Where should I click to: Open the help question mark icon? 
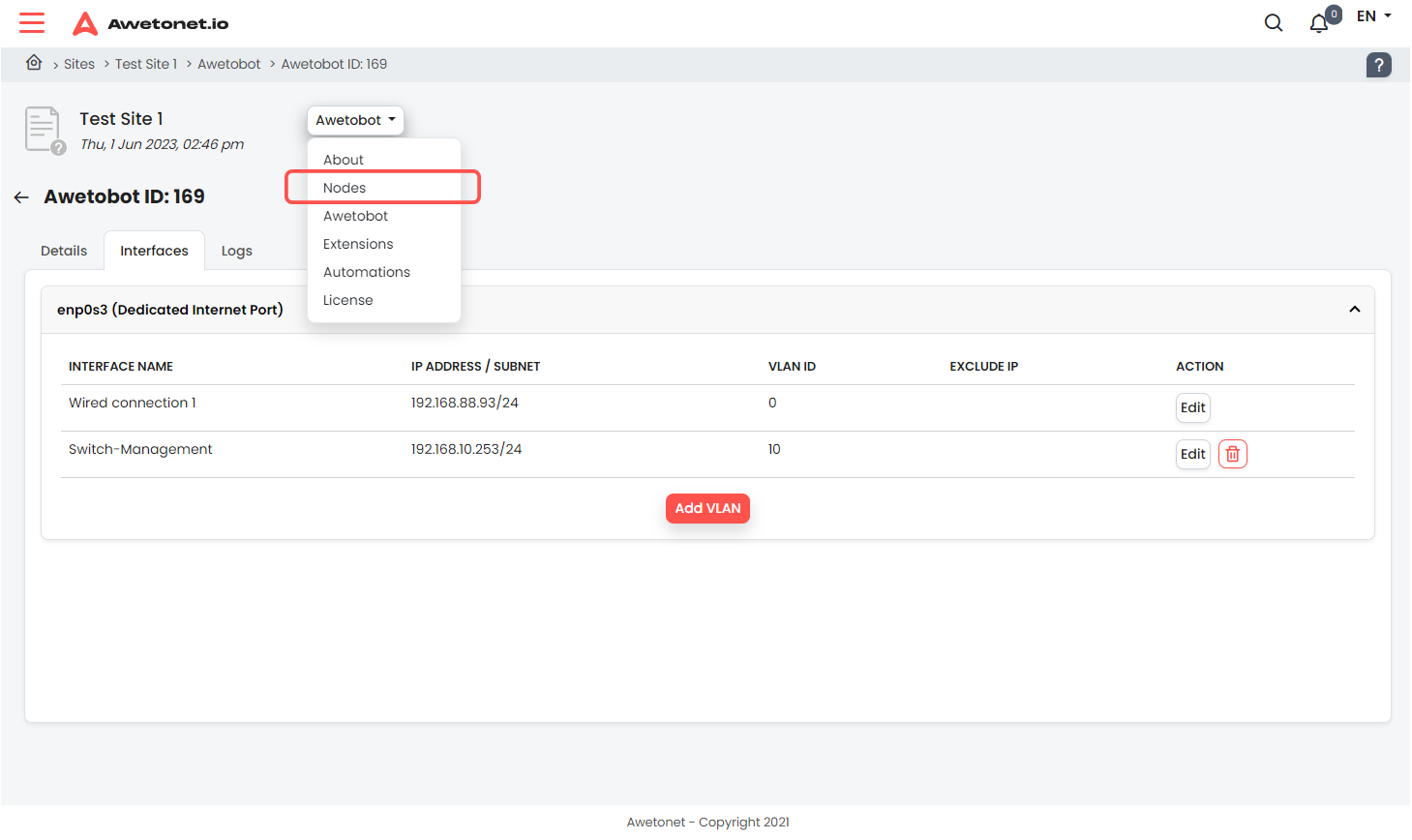(x=1378, y=65)
